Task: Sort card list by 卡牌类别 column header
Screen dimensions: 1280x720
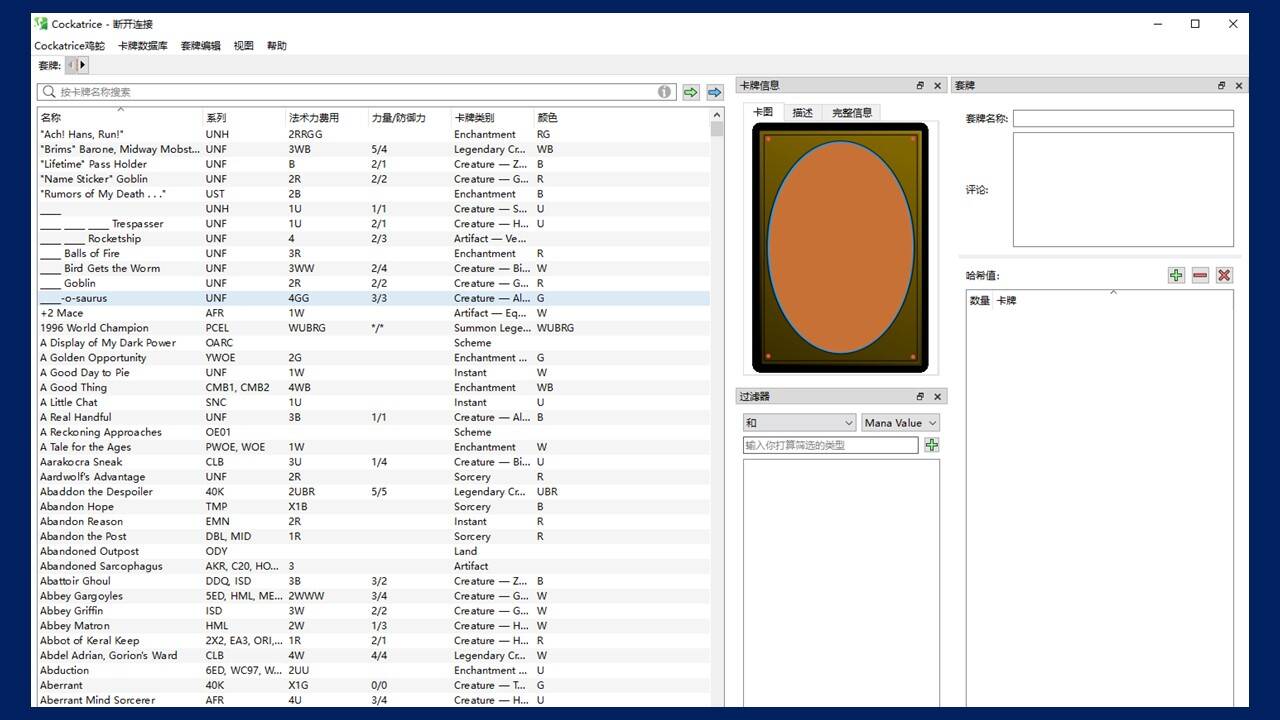Action: tap(493, 118)
